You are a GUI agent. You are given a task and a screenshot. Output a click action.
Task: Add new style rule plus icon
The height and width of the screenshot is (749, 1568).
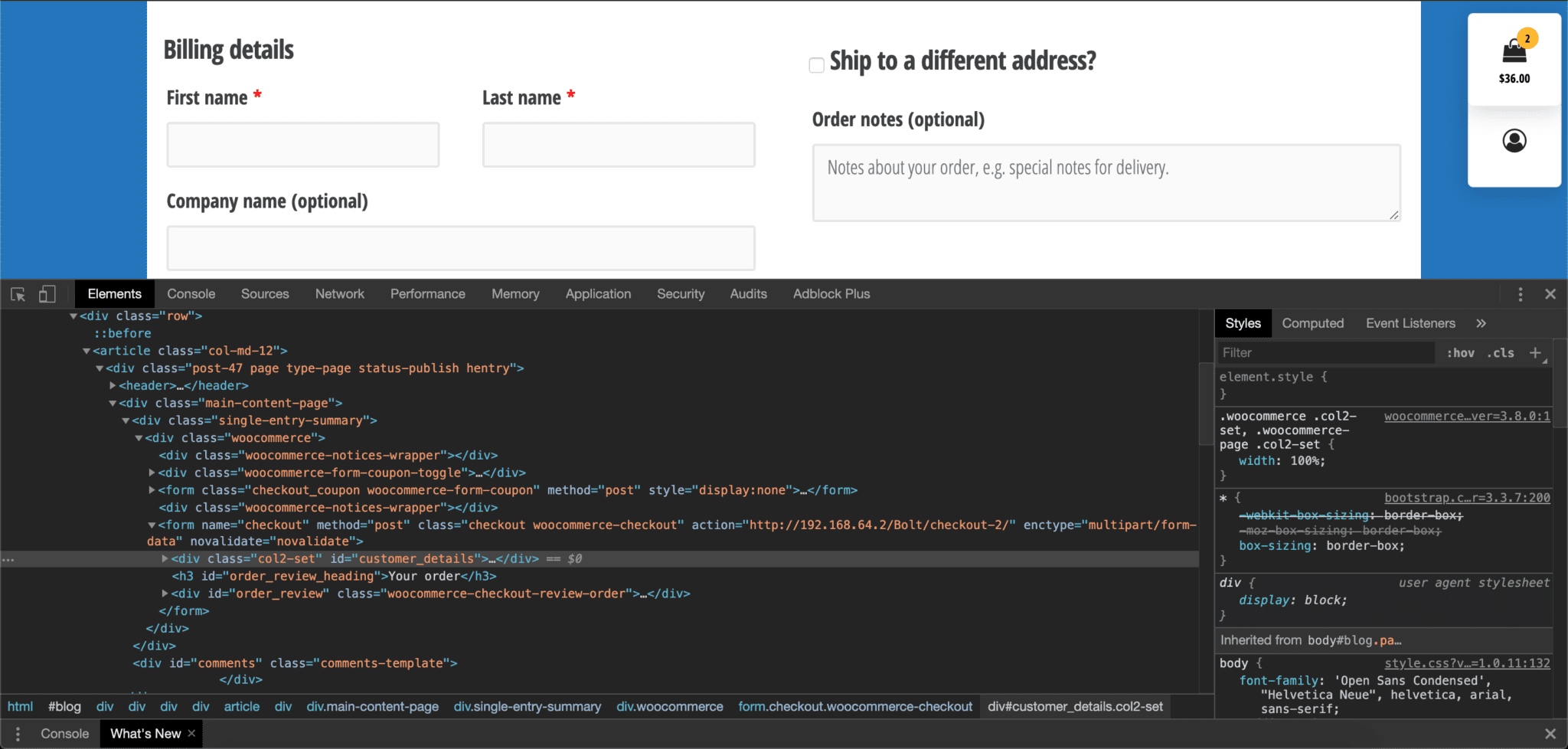point(1535,353)
